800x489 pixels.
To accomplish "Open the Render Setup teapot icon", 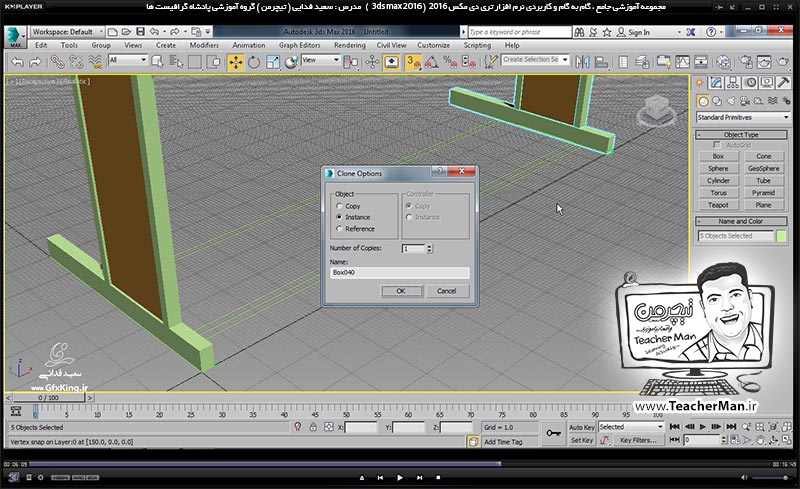I will (x=745, y=62).
